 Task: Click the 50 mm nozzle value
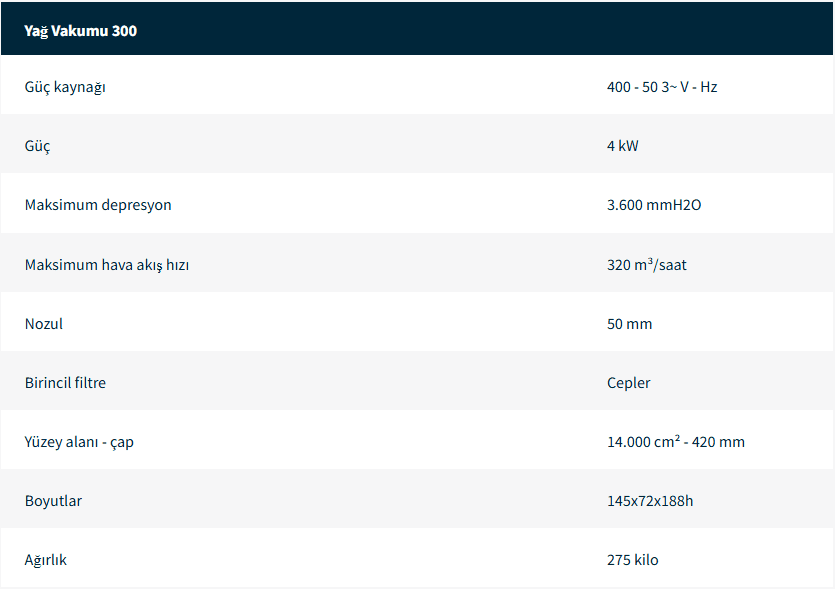(629, 324)
